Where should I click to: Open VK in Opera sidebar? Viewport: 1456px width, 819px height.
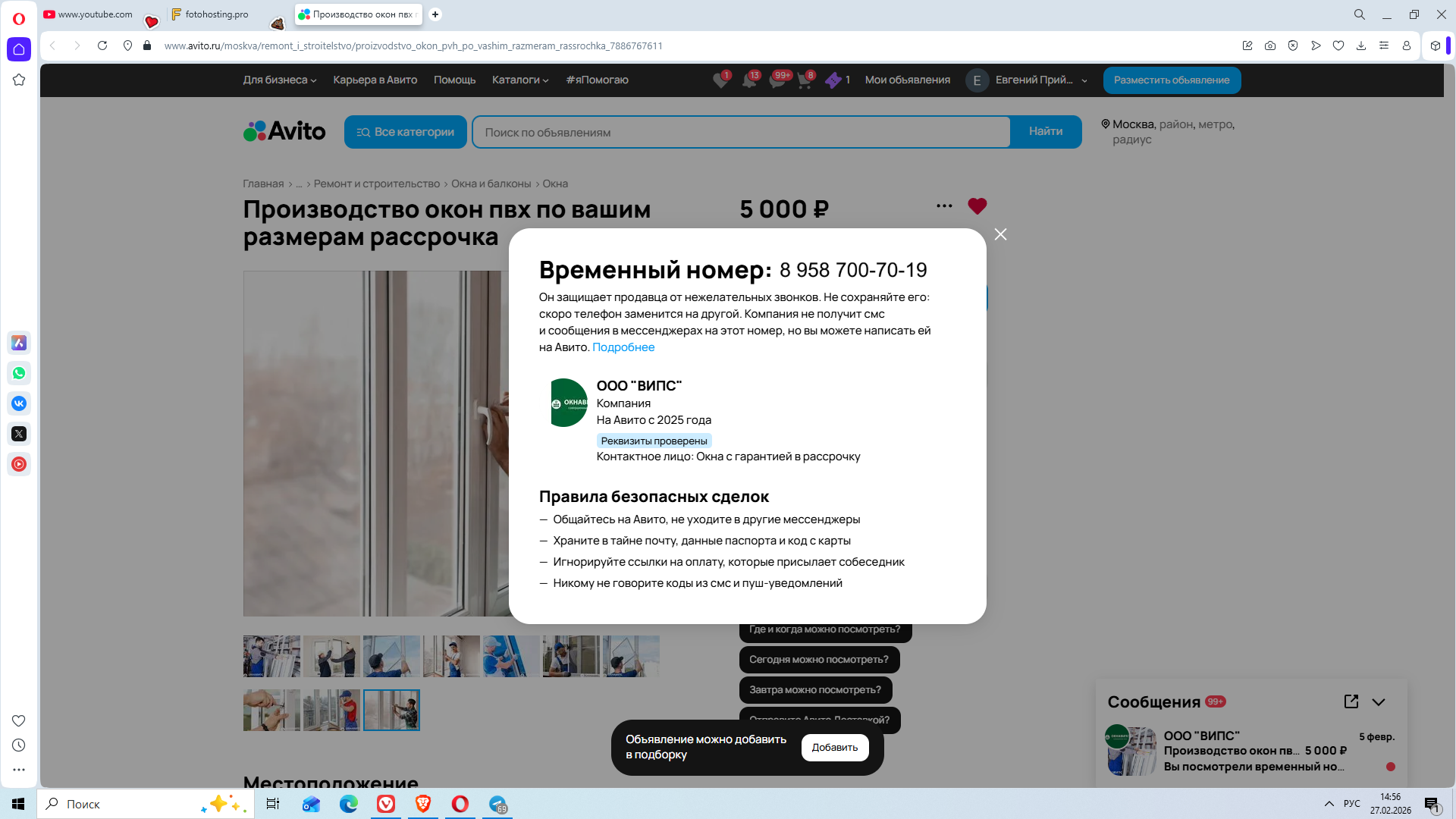pos(19,403)
